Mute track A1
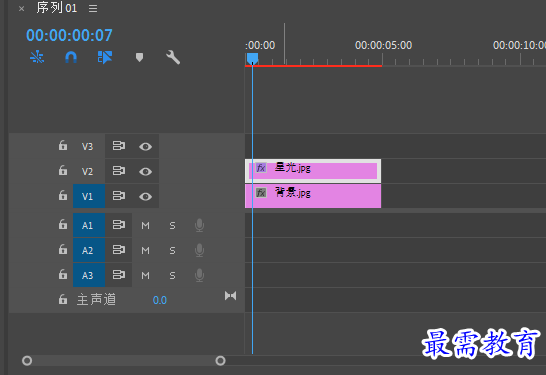The width and height of the screenshot is (546, 375). (x=146, y=226)
